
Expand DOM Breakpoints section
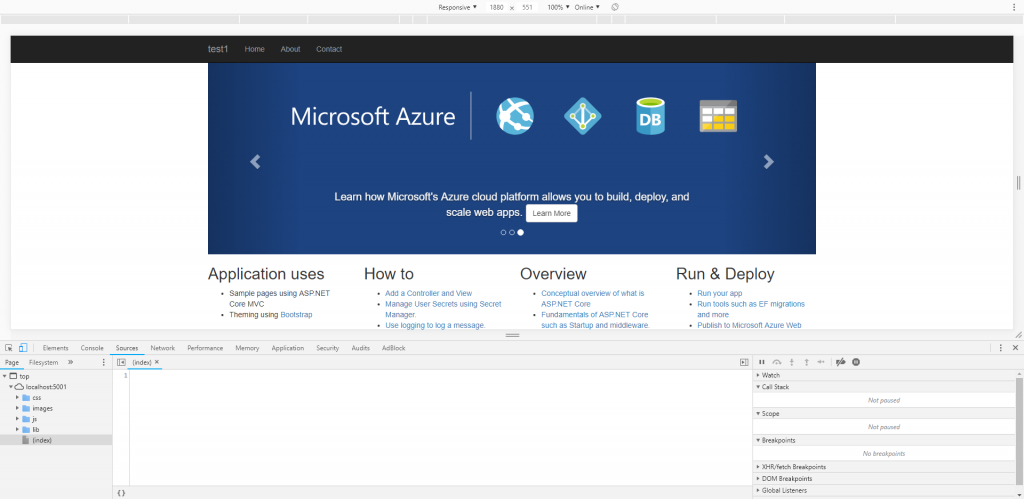coord(886,479)
